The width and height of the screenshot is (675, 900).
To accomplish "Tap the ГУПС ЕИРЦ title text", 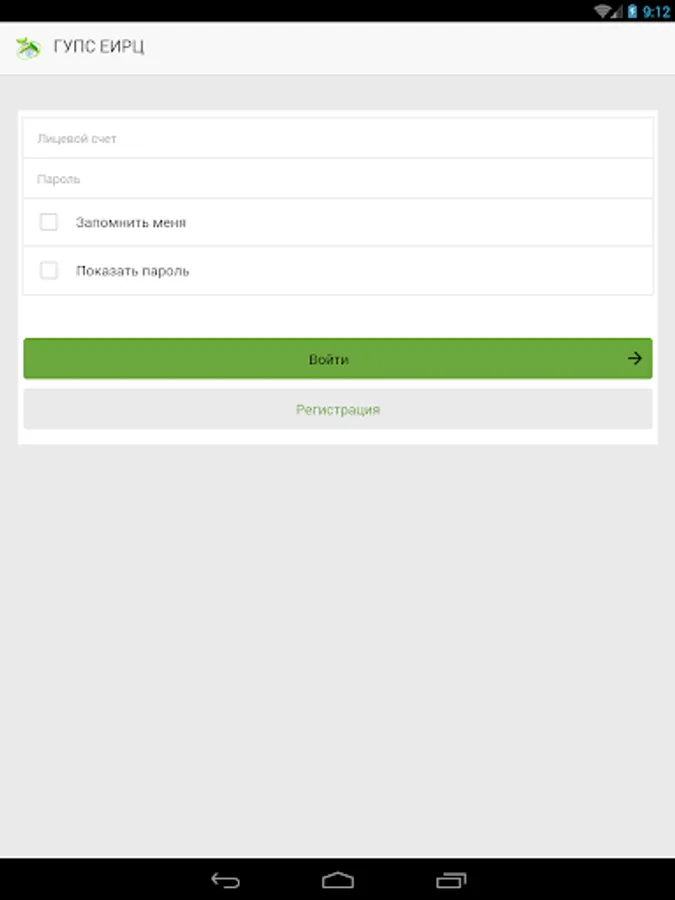I will pyautogui.click(x=99, y=46).
